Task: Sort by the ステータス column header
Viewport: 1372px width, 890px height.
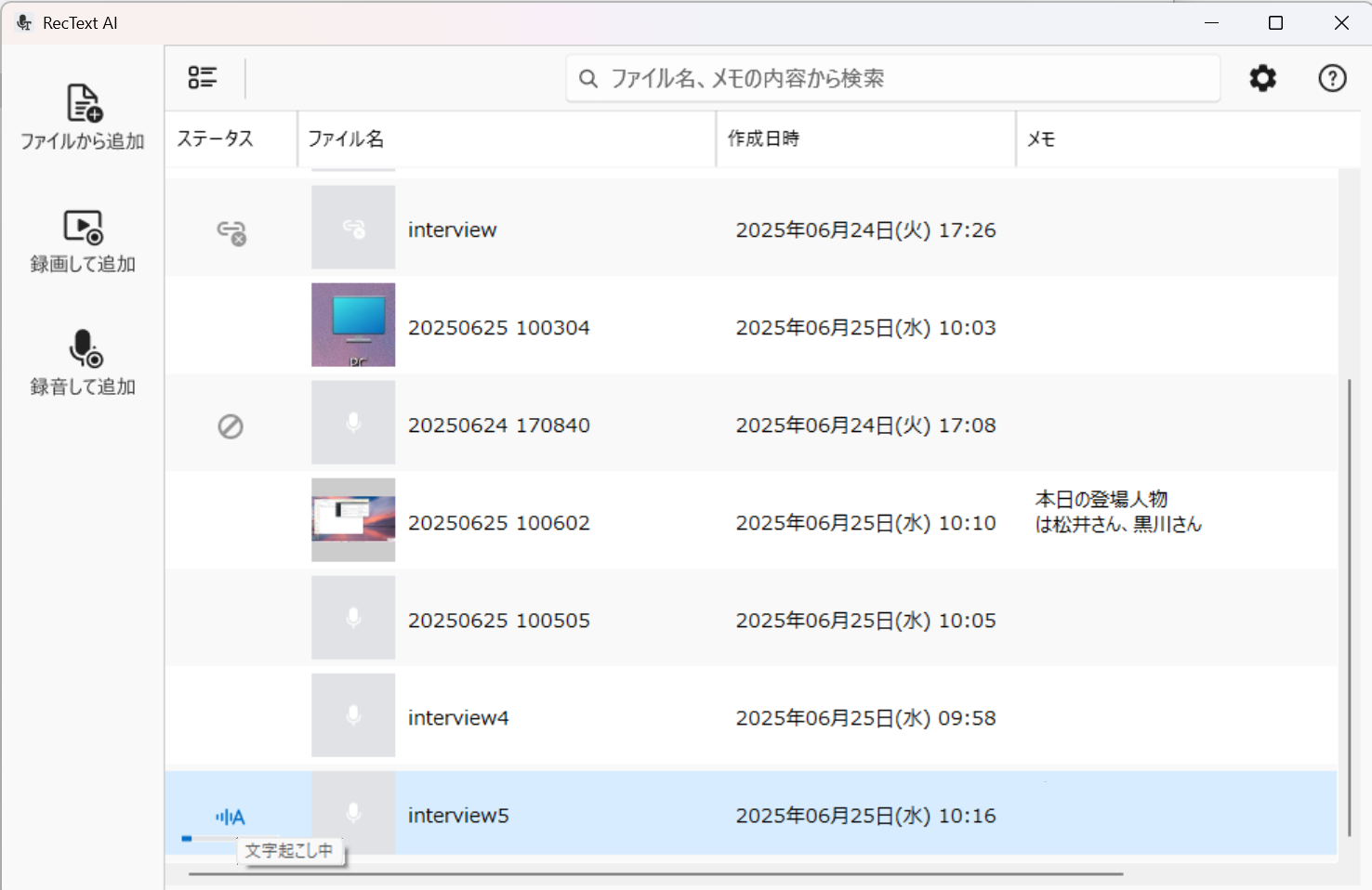Action: 215,138
